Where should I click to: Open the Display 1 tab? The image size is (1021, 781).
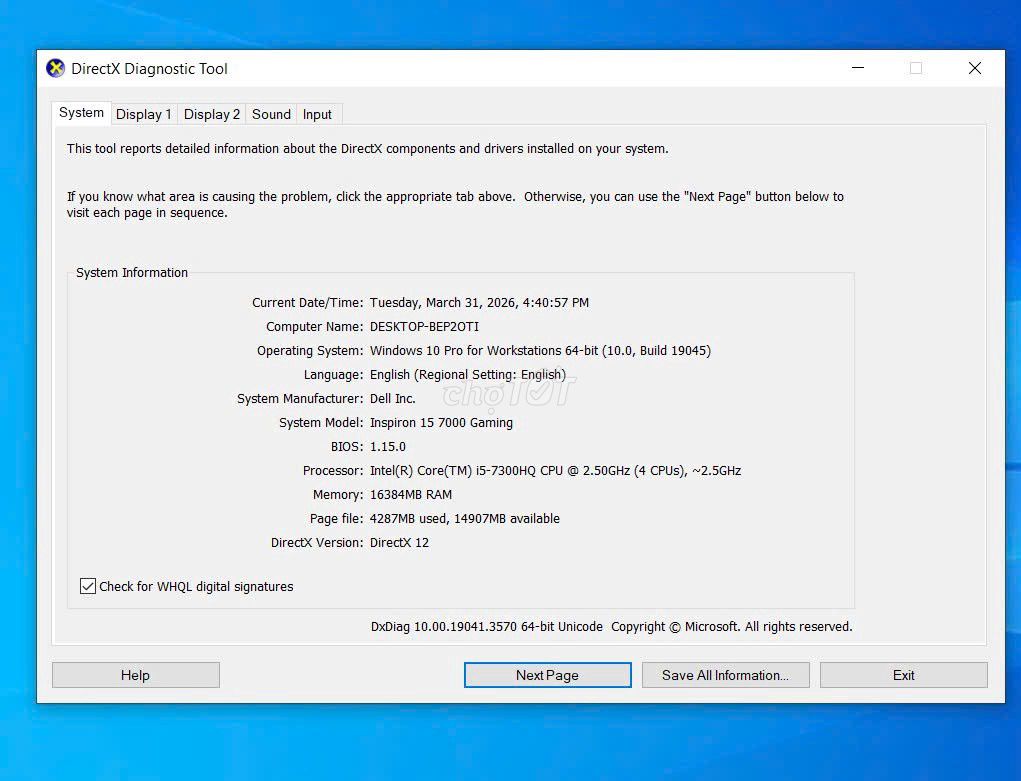point(144,114)
